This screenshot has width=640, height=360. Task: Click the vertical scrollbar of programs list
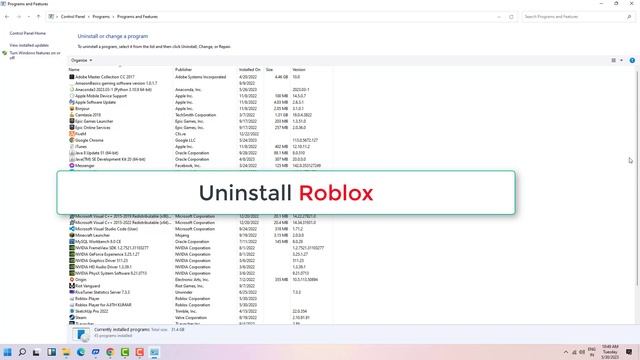(x=637, y=178)
